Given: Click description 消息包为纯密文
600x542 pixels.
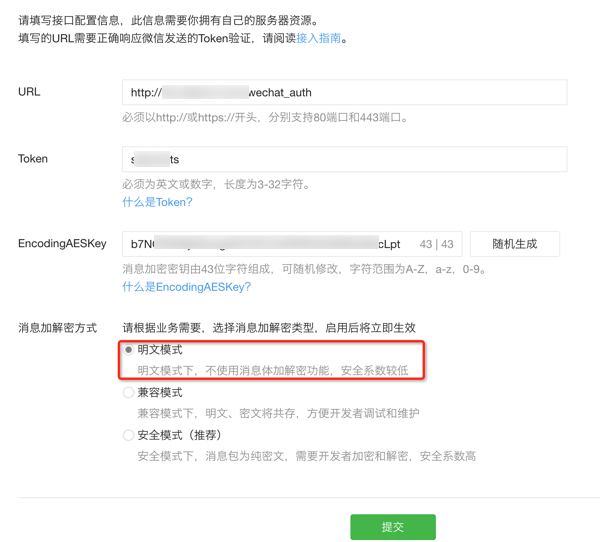Looking at the screenshot, I should coord(247,456).
